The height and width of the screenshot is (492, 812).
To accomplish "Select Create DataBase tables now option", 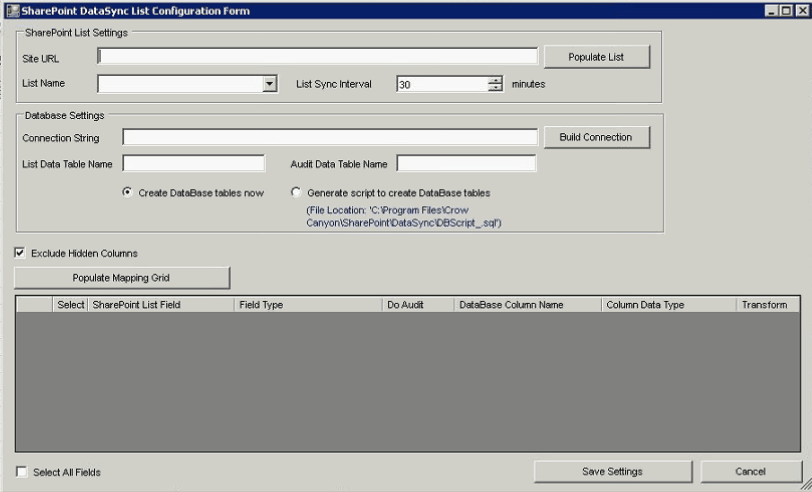I will (x=127, y=192).
